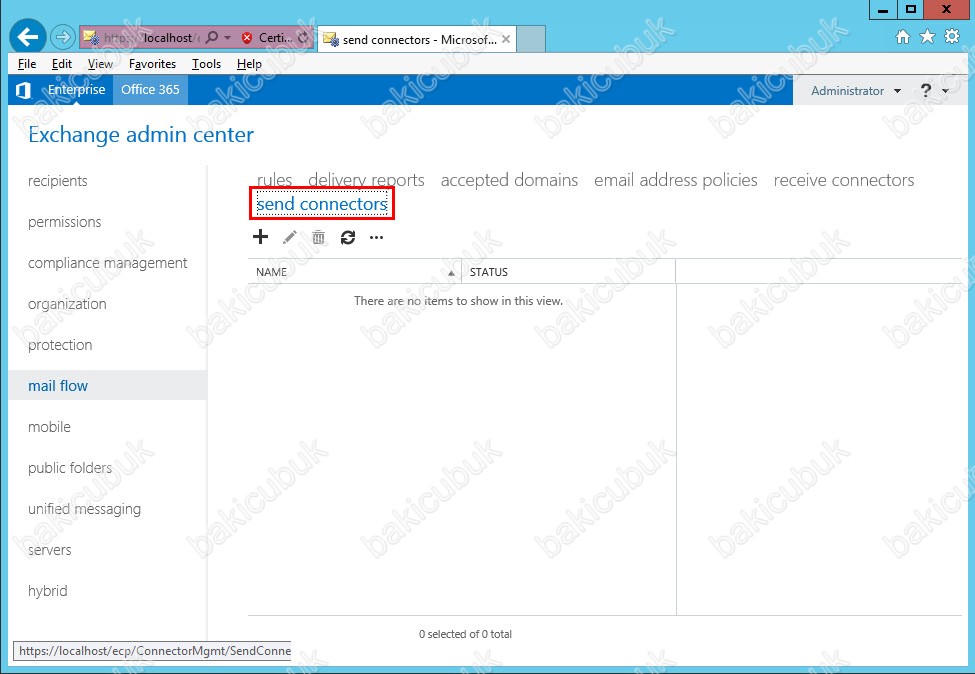
Task: Select mail flow in the sidebar
Action: tap(108, 385)
